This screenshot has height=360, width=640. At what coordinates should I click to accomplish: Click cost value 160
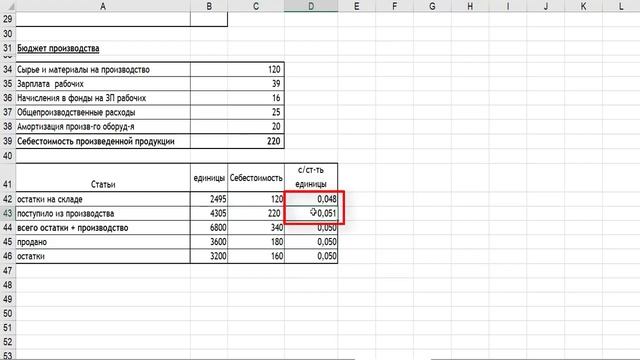[x=256, y=256]
